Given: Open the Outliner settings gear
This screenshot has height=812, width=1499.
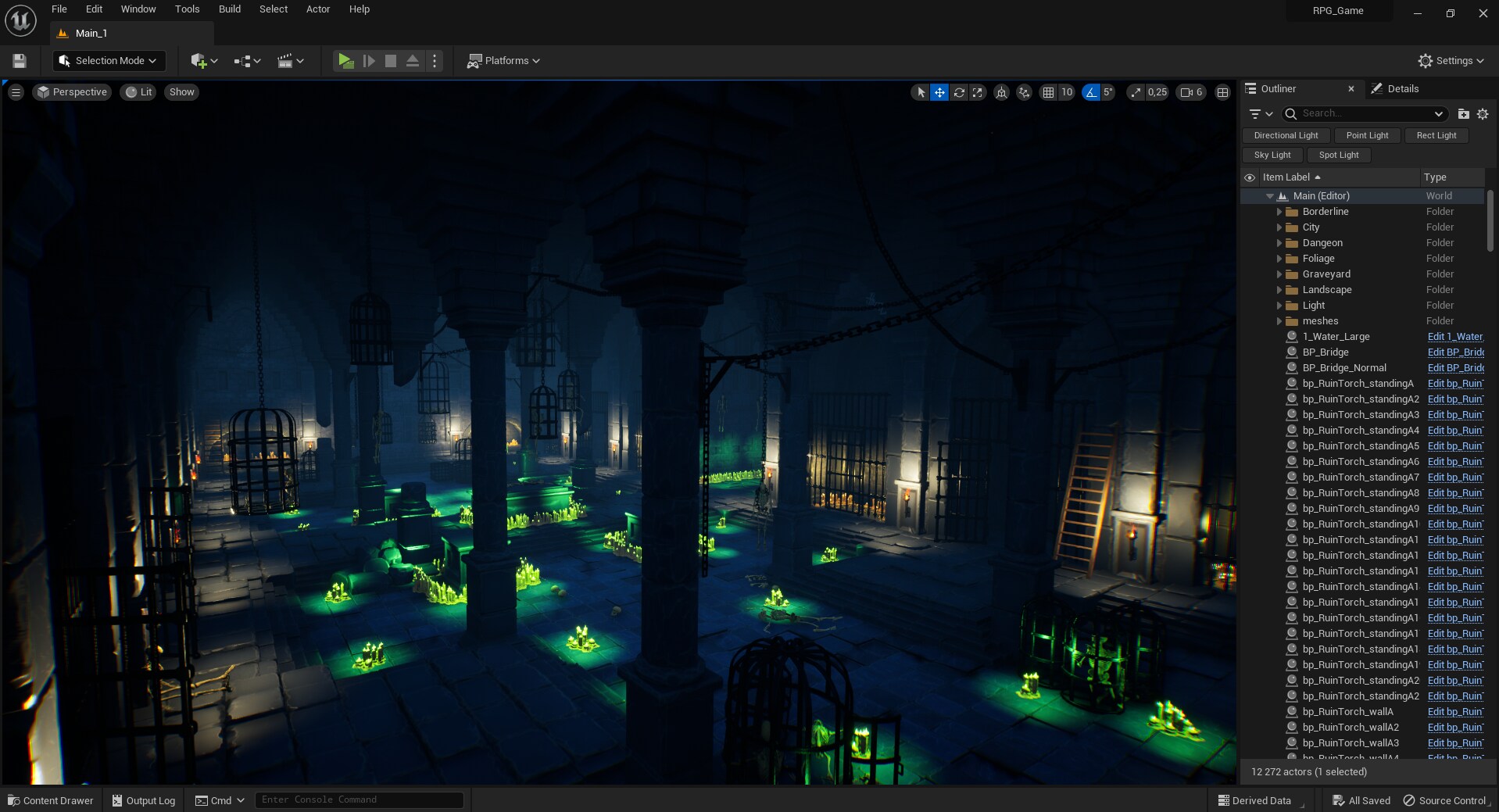Looking at the screenshot, I should click(1483, 114).
